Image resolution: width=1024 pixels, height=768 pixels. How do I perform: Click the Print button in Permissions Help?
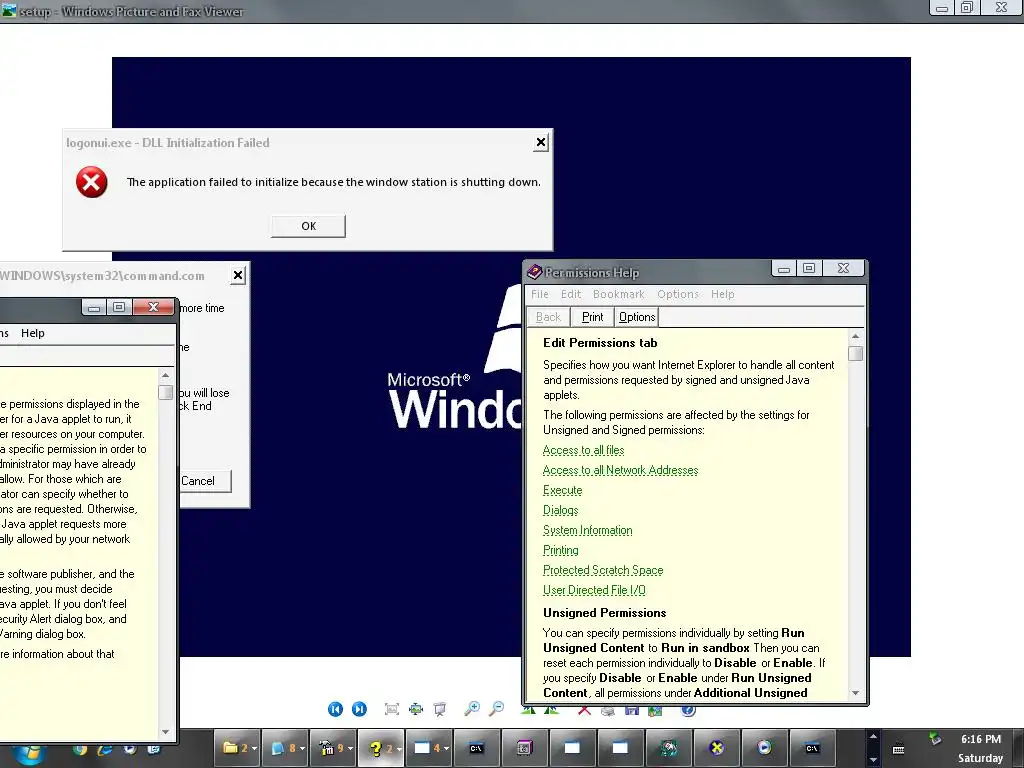(592, 317)
